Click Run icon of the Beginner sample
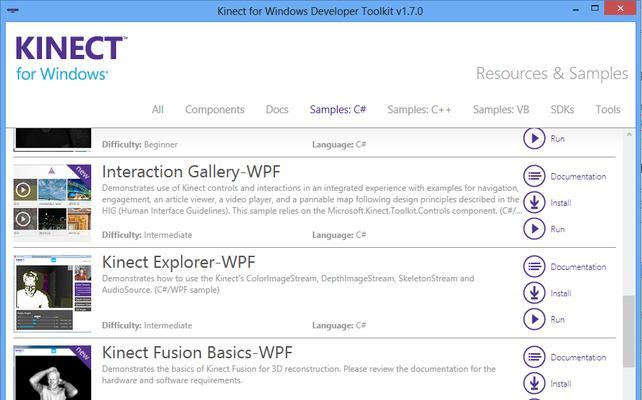Screen dimensions: 642x400 point(534,138)
